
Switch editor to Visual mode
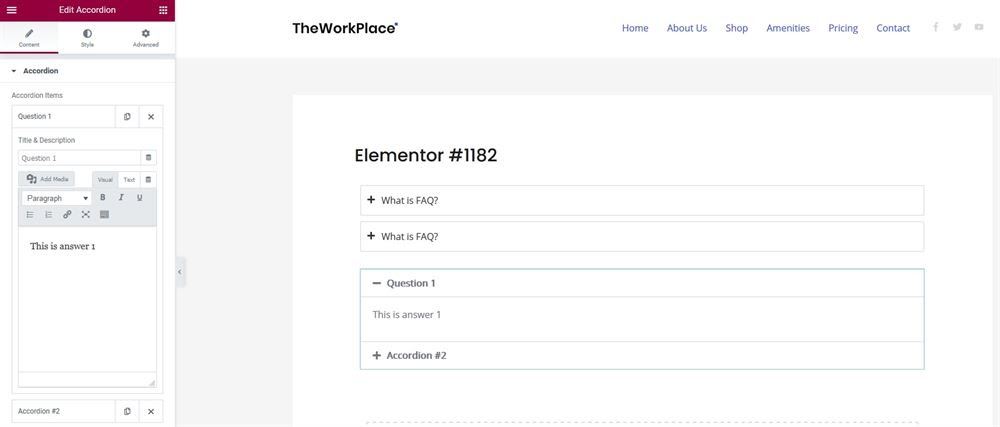[x=105, y=180]
